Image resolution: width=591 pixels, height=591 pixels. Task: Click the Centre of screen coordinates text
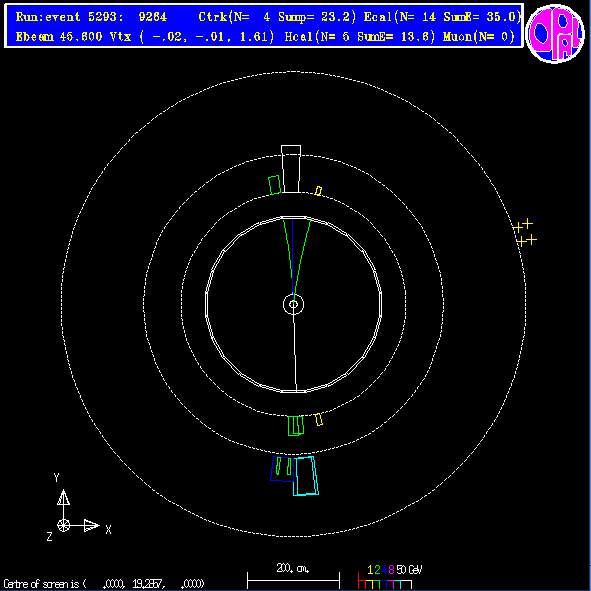tap(104, 584)
